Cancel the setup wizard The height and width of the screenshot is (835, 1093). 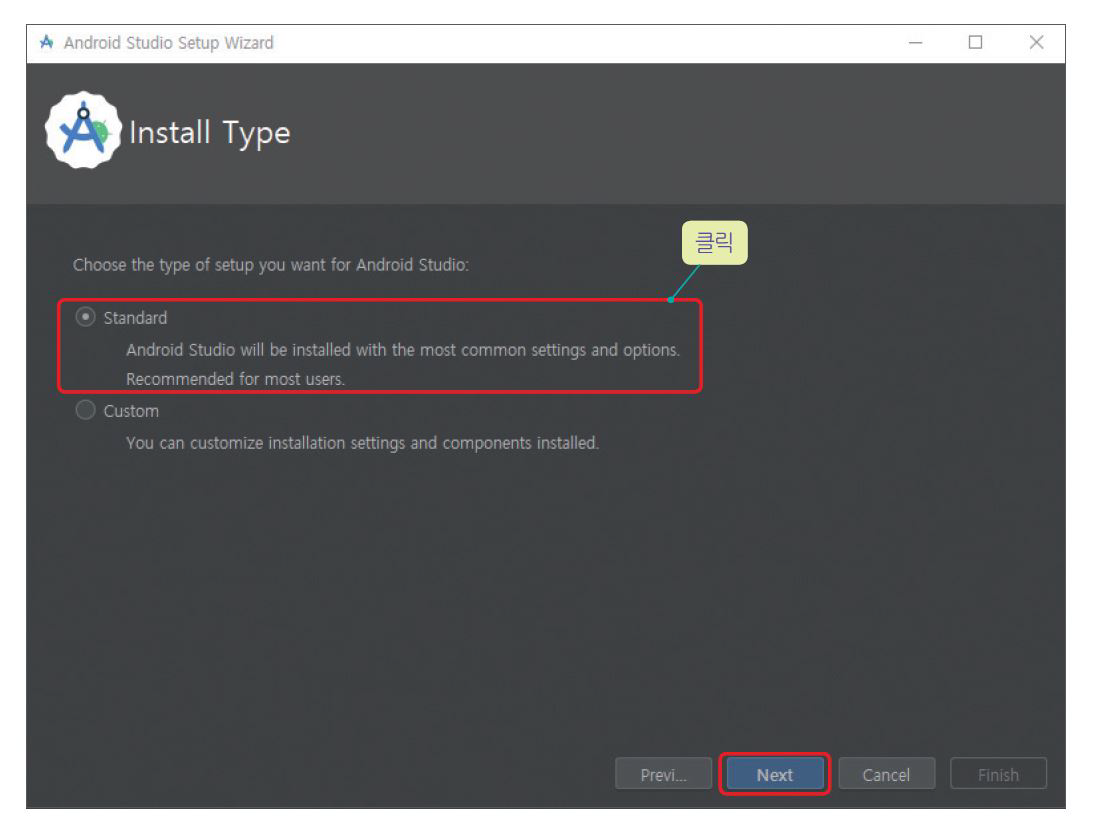(886, 774)
